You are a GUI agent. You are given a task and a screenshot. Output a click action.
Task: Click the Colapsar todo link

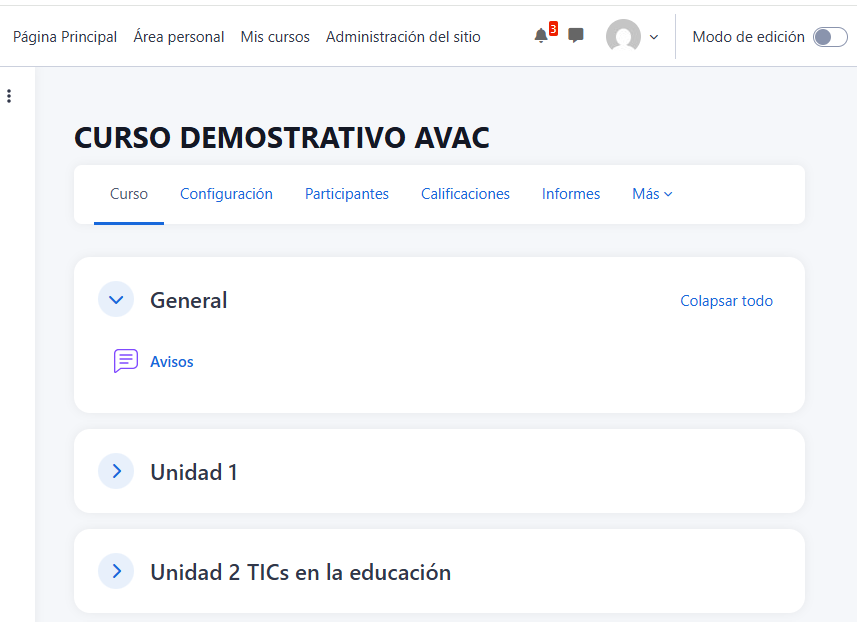coord(726,300)
